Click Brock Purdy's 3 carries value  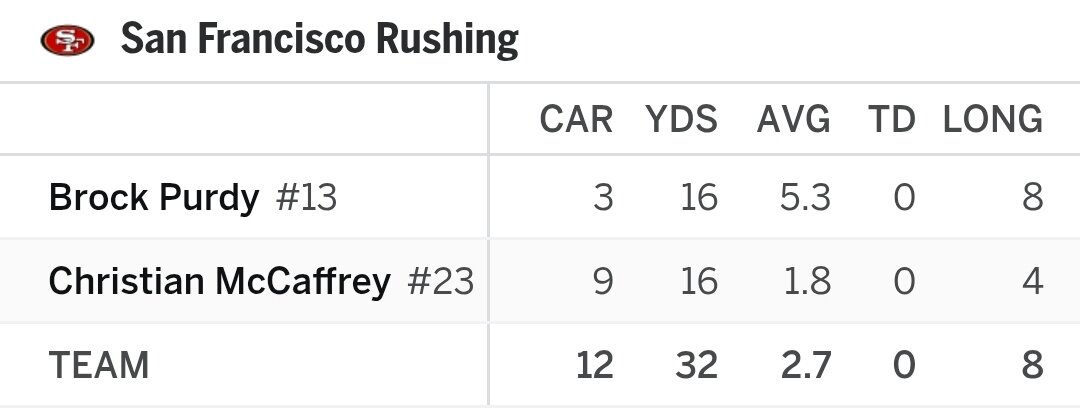(602, 198)
